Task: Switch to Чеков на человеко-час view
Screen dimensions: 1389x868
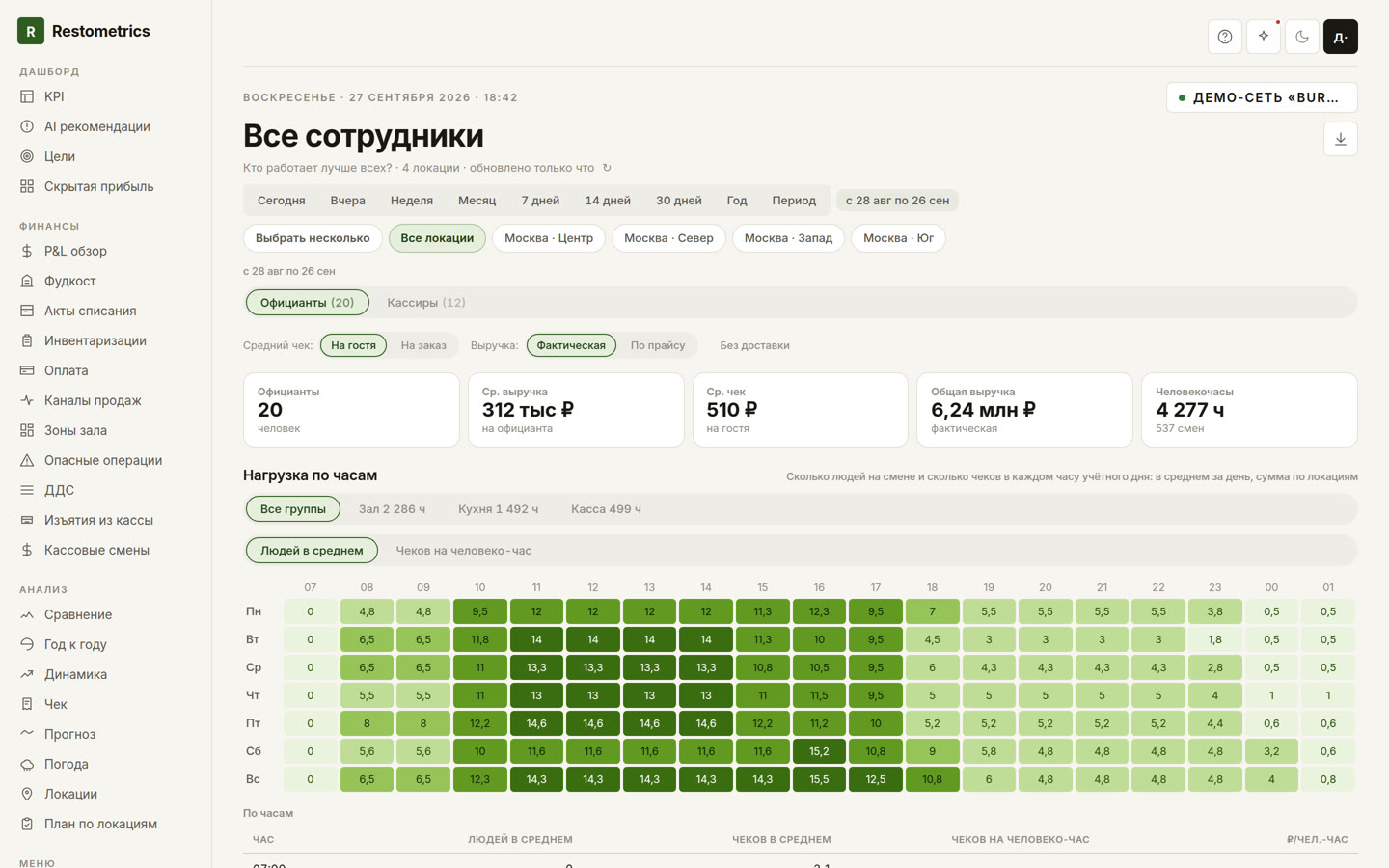Action: 463,551
